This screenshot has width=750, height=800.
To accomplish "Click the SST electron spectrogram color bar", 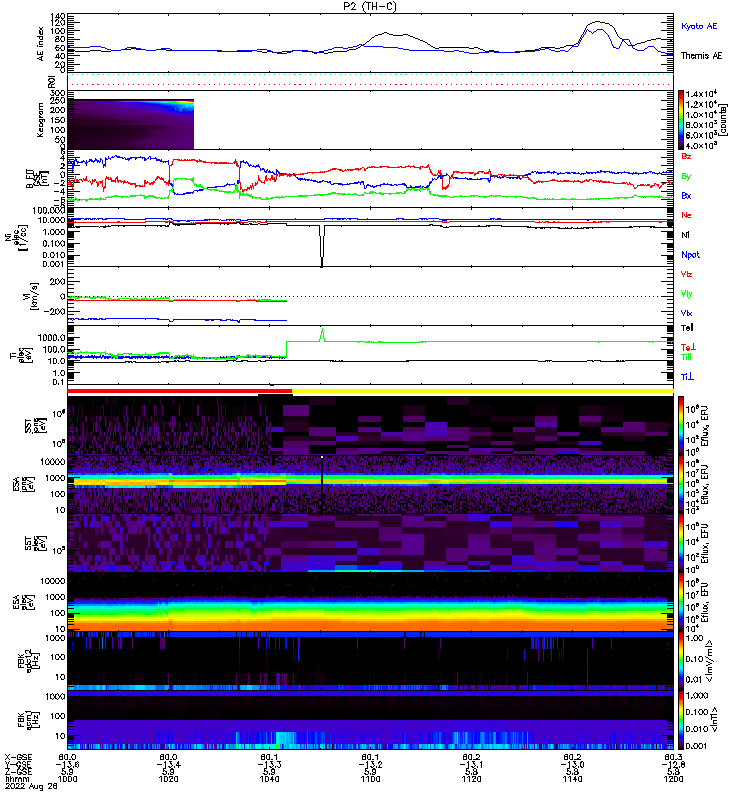I will 681,542.
